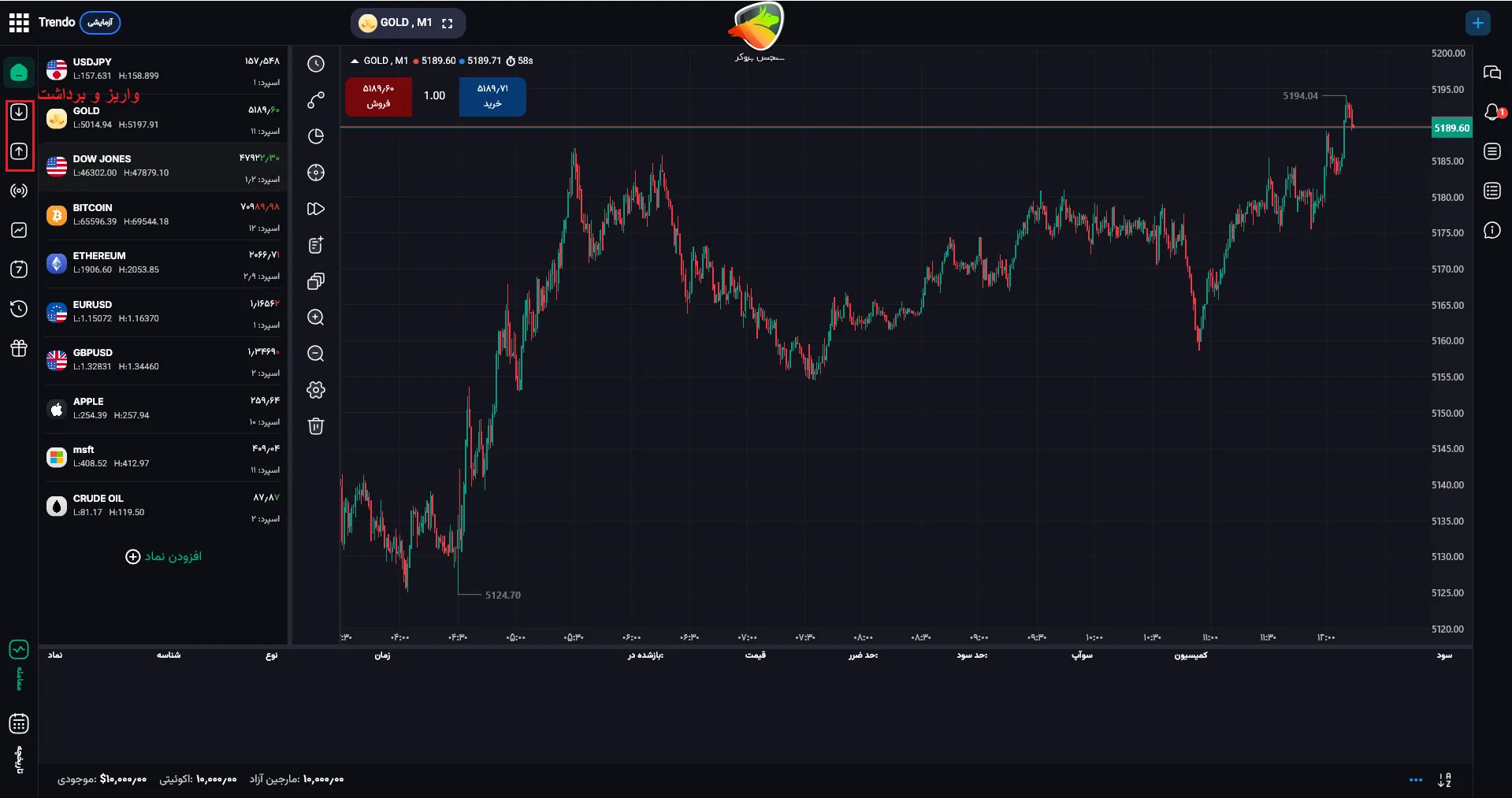Click the نوع column header
This screenshot has width=1512, height=798.
272,655
